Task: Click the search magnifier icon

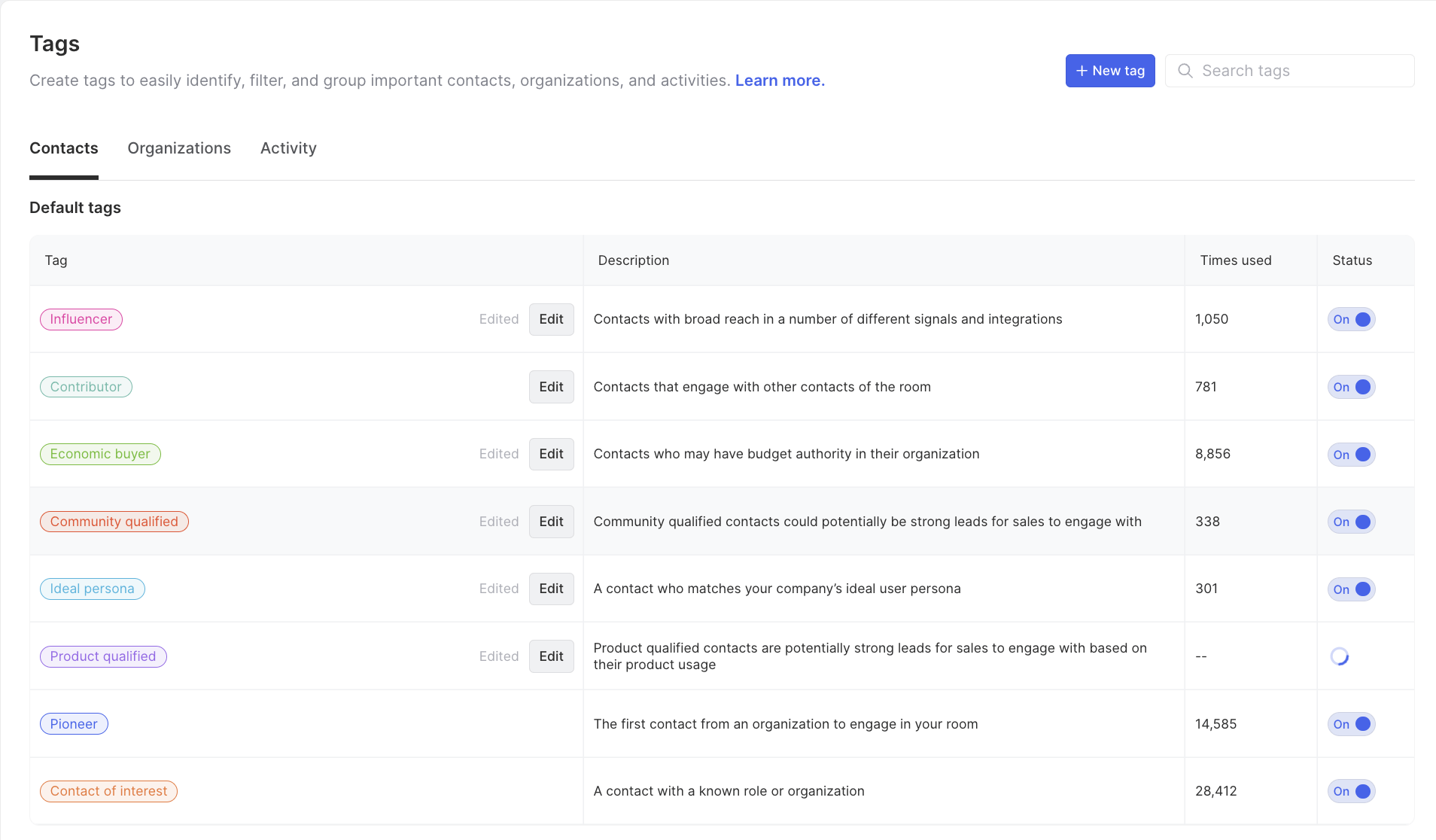Action: point(1185,71)
